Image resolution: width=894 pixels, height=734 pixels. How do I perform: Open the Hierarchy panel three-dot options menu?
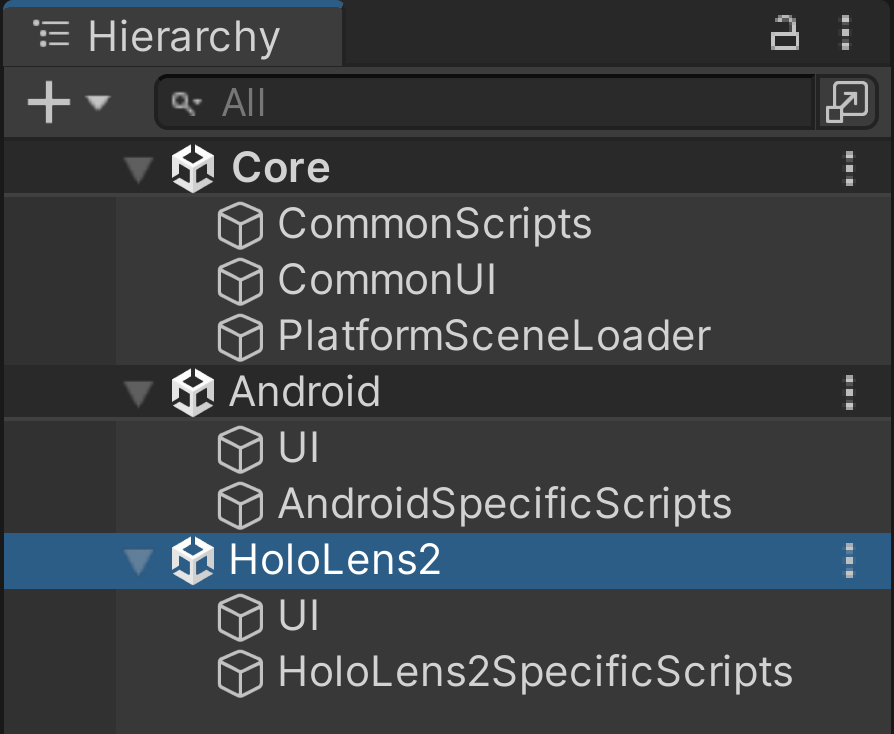846,33
